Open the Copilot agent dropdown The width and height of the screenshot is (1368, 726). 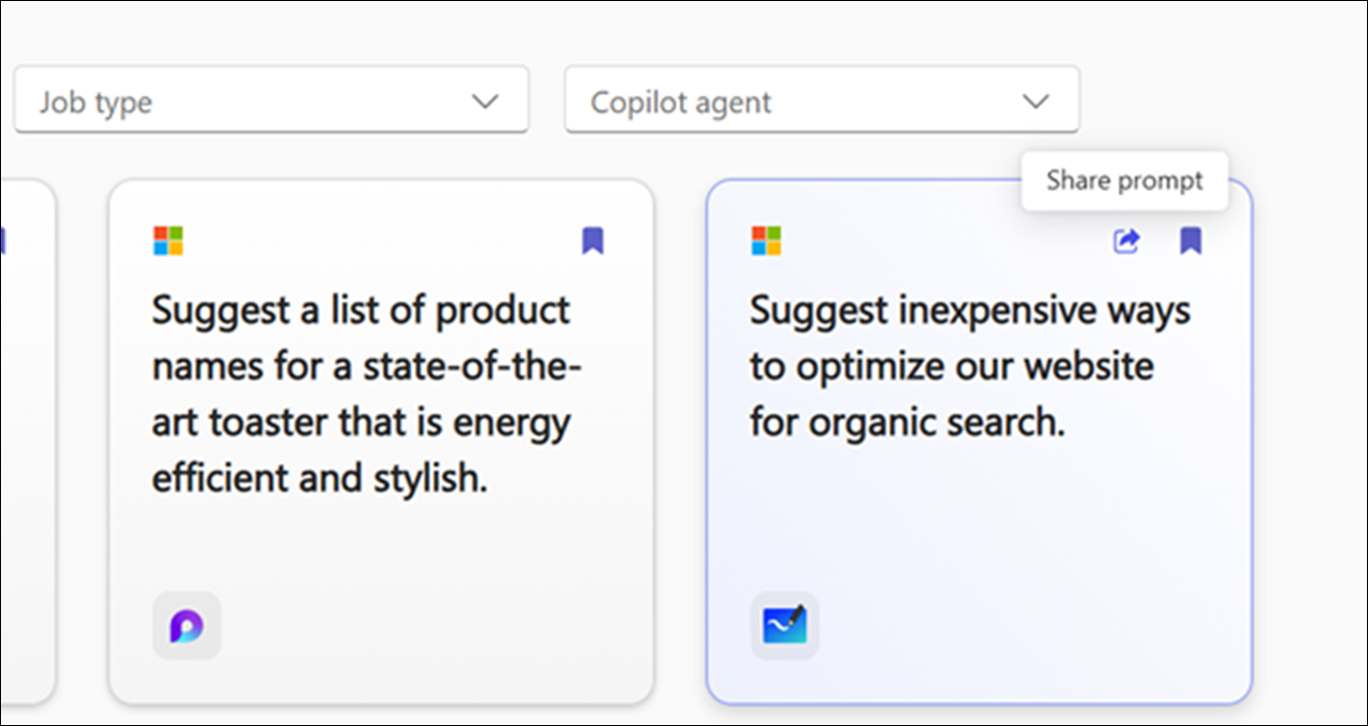pyautogui.click(x=820, y=100)
